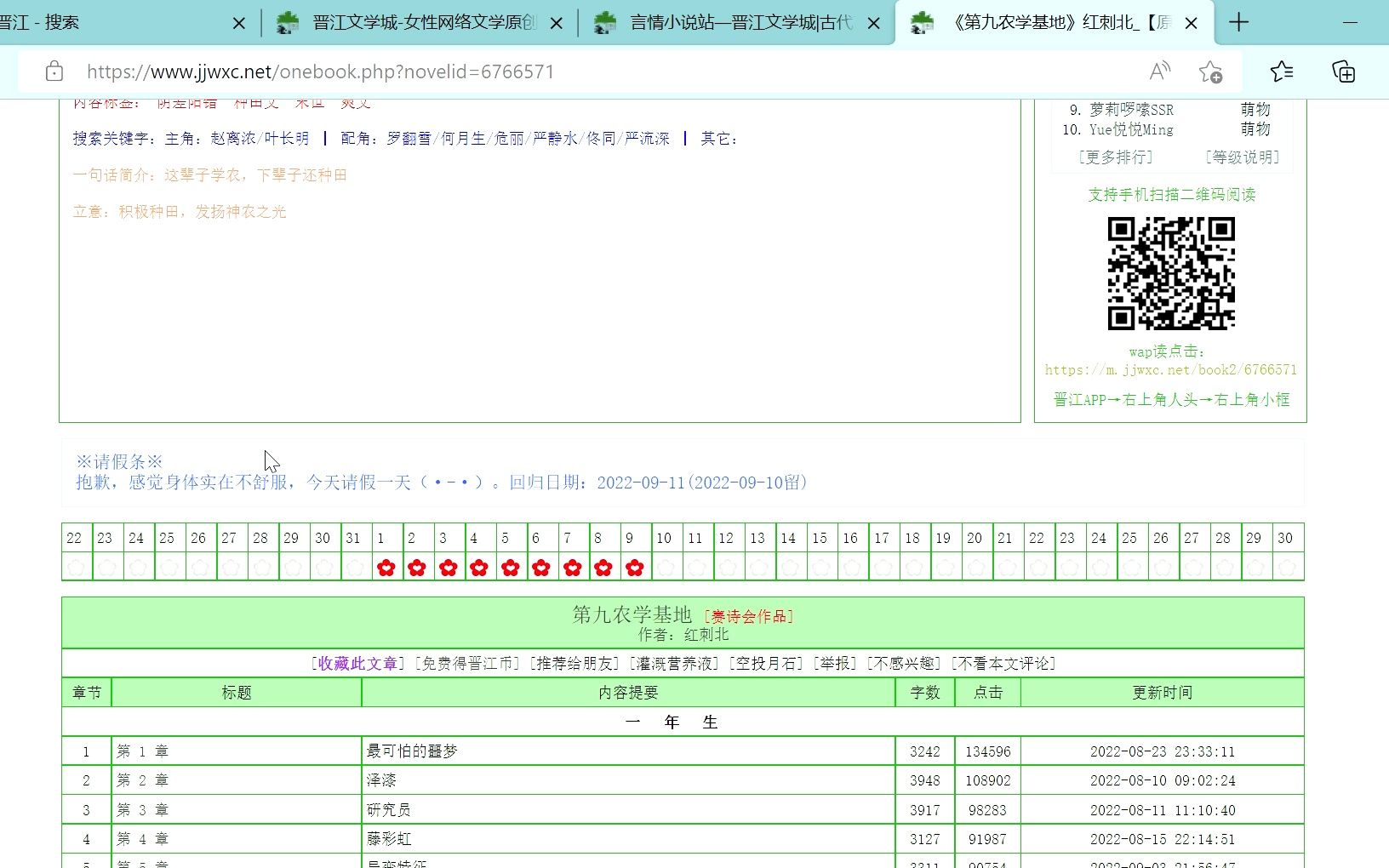
Task: Click supporting character 严流深
Action: click(647, 139)
